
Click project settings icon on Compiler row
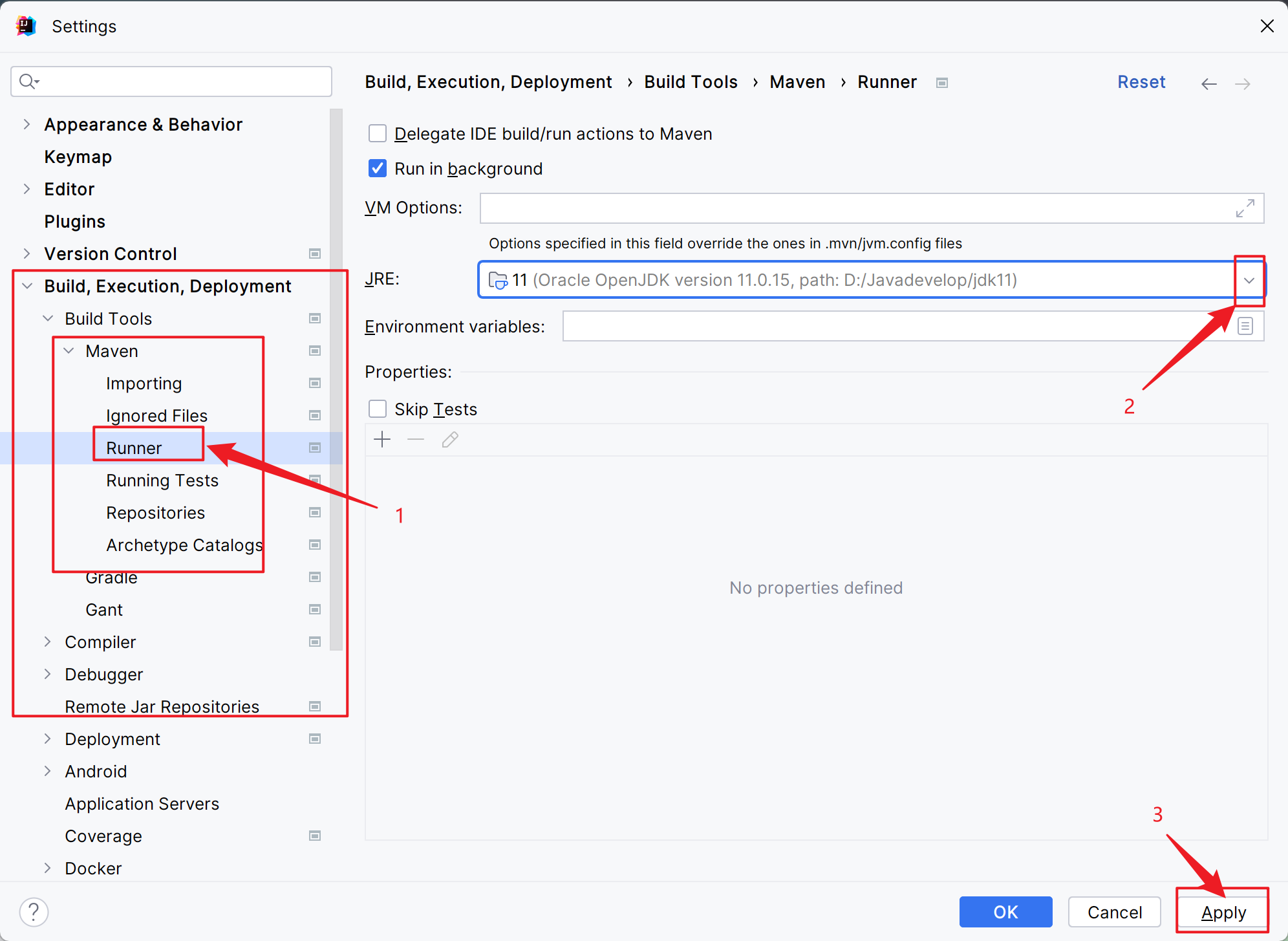click(x=315, y=642)
